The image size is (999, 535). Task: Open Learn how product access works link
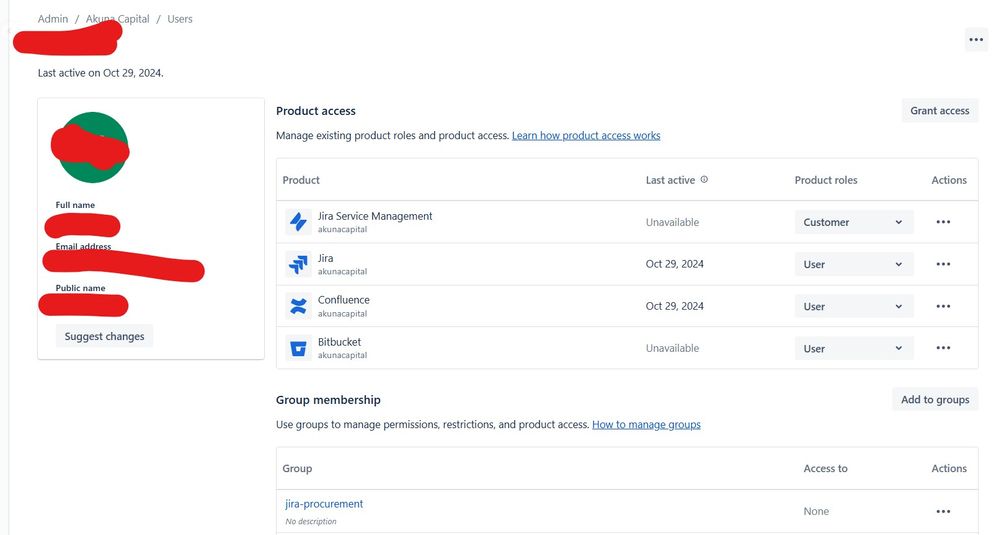(586, 136)
